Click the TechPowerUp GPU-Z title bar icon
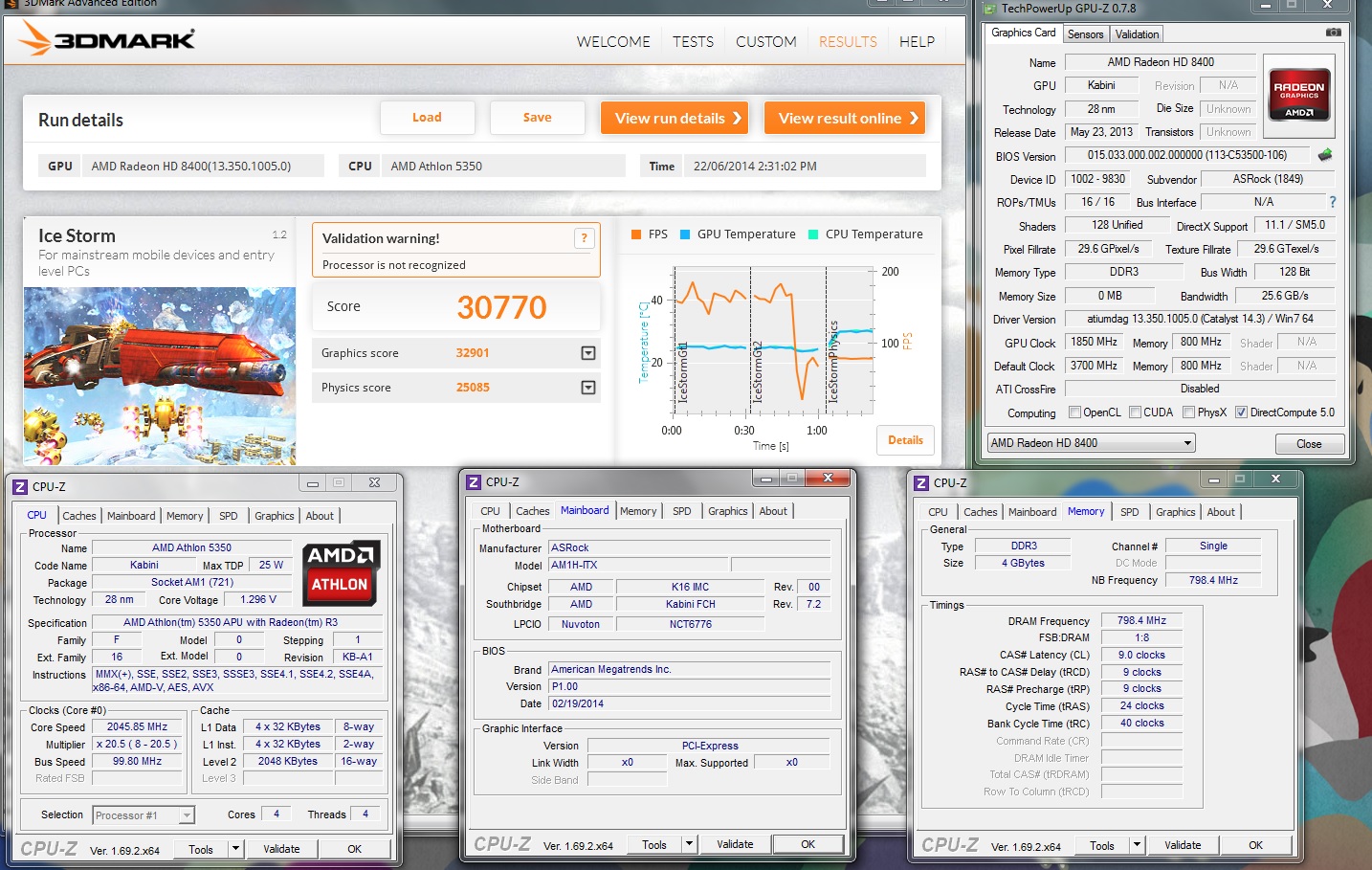This screenshot has width=1372, height=870. pos(990,9)
